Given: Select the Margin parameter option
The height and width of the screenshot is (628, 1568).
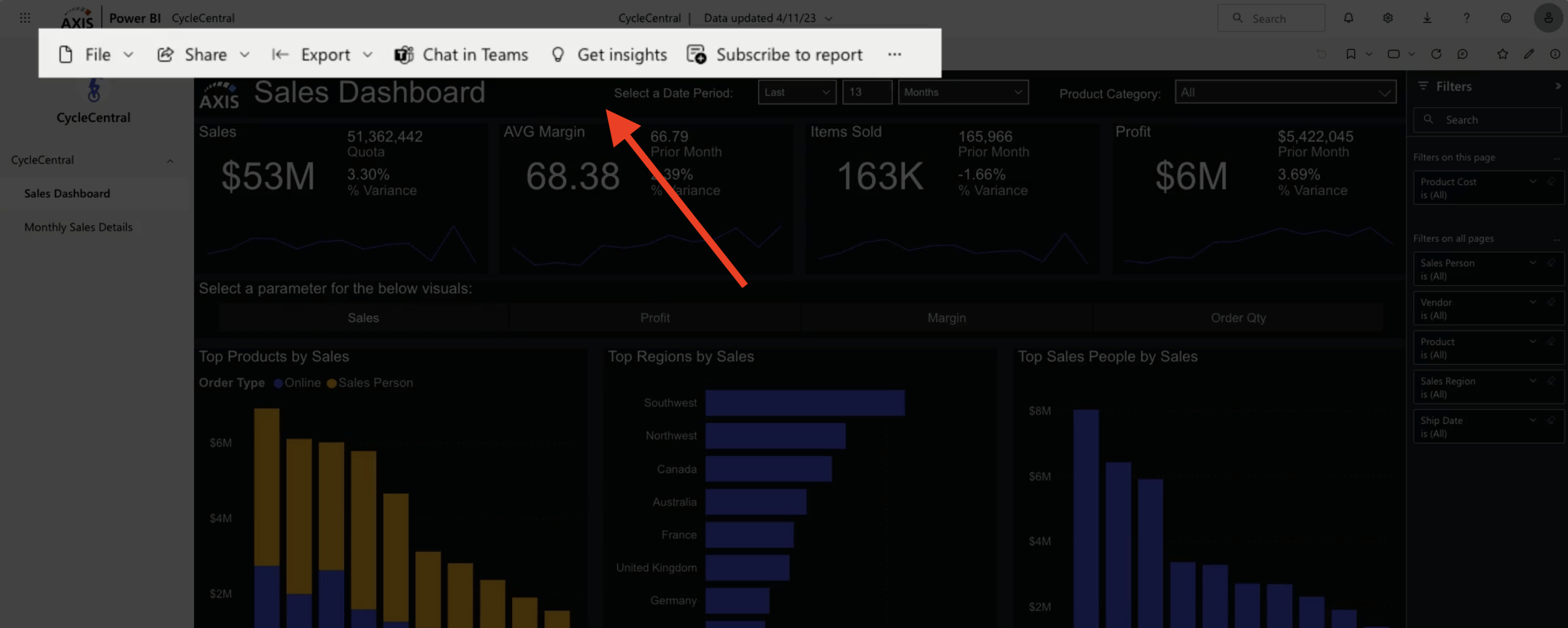Looking at the screenshot, I should point(946,317).
